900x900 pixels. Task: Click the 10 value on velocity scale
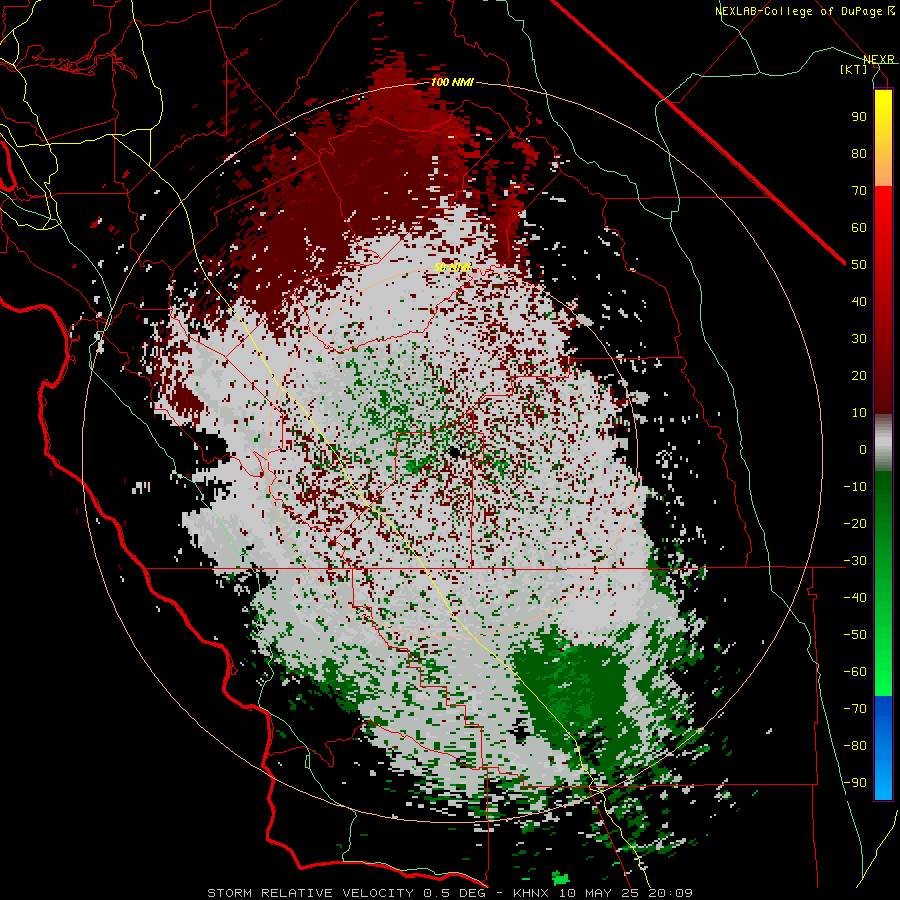[x=859, y=413]
